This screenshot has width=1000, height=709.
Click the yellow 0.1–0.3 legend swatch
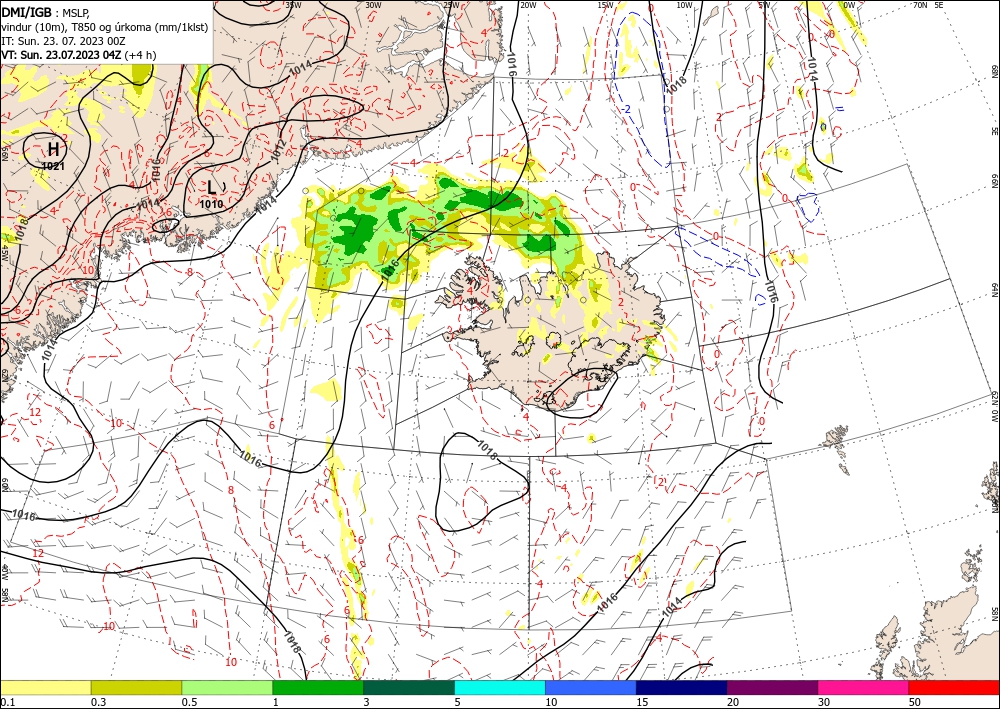click(45, 687)
